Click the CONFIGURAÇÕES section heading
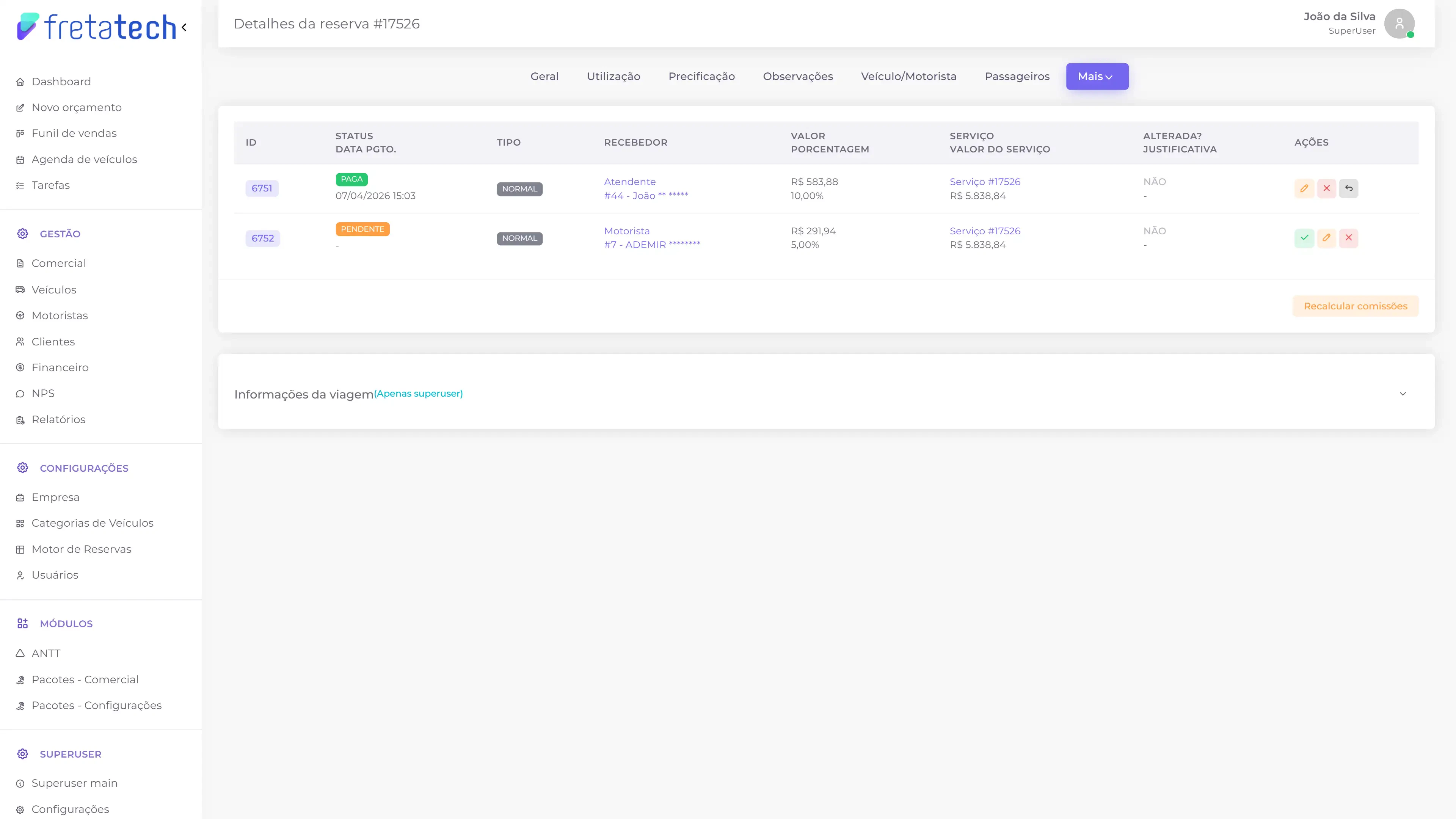 (84, 468)
